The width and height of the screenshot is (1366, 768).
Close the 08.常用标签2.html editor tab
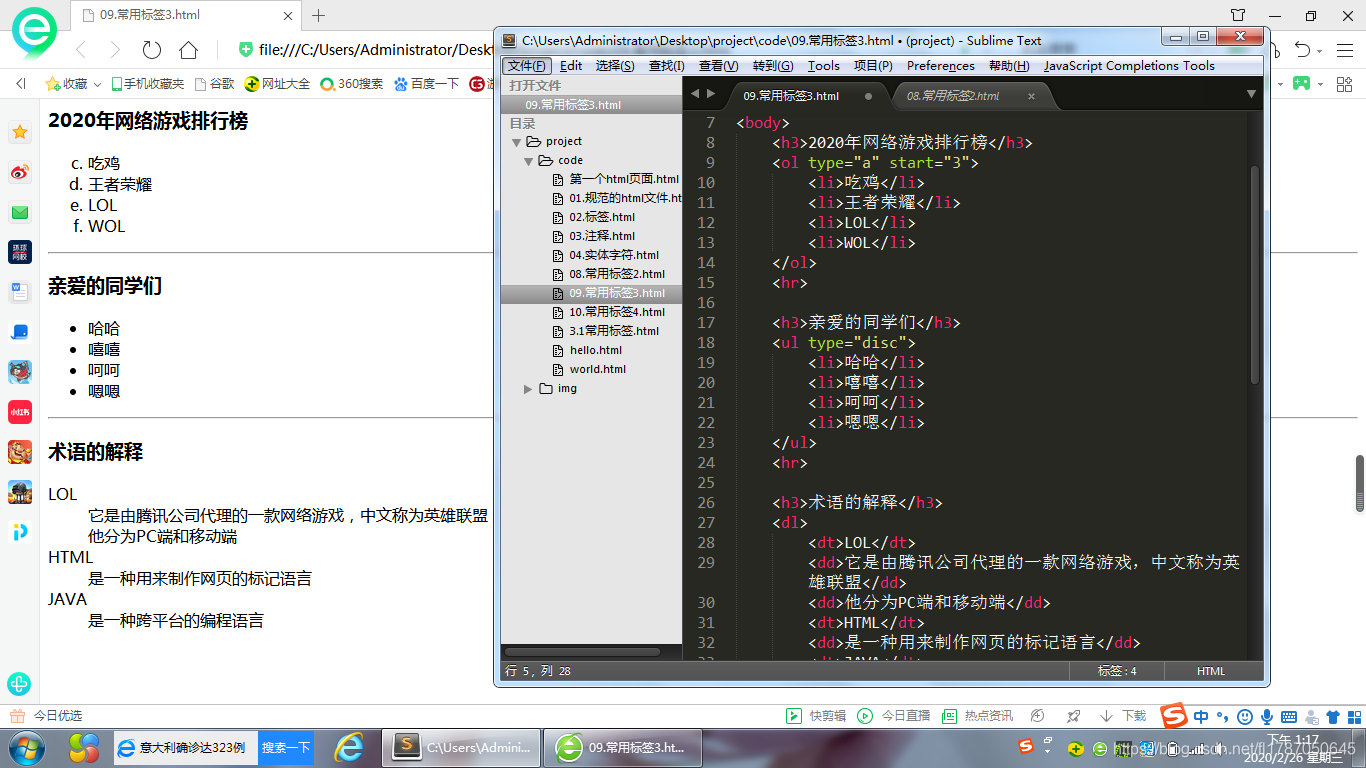click(x=1032, y=96)
